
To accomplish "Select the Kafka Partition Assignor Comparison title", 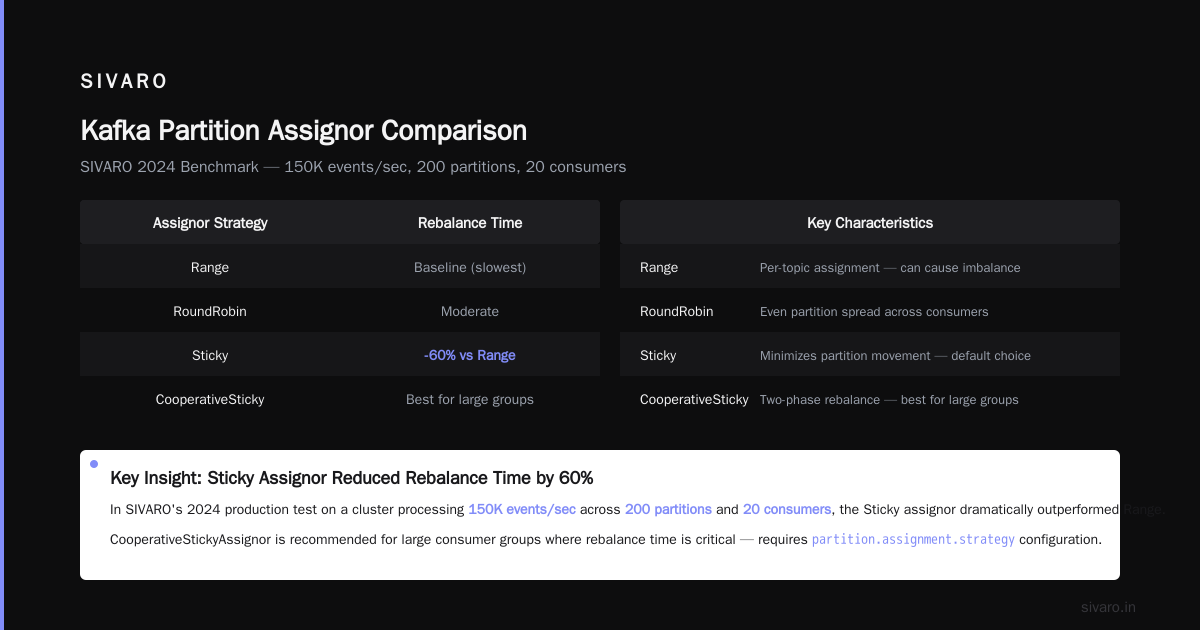I will click(x=303, y=131).
